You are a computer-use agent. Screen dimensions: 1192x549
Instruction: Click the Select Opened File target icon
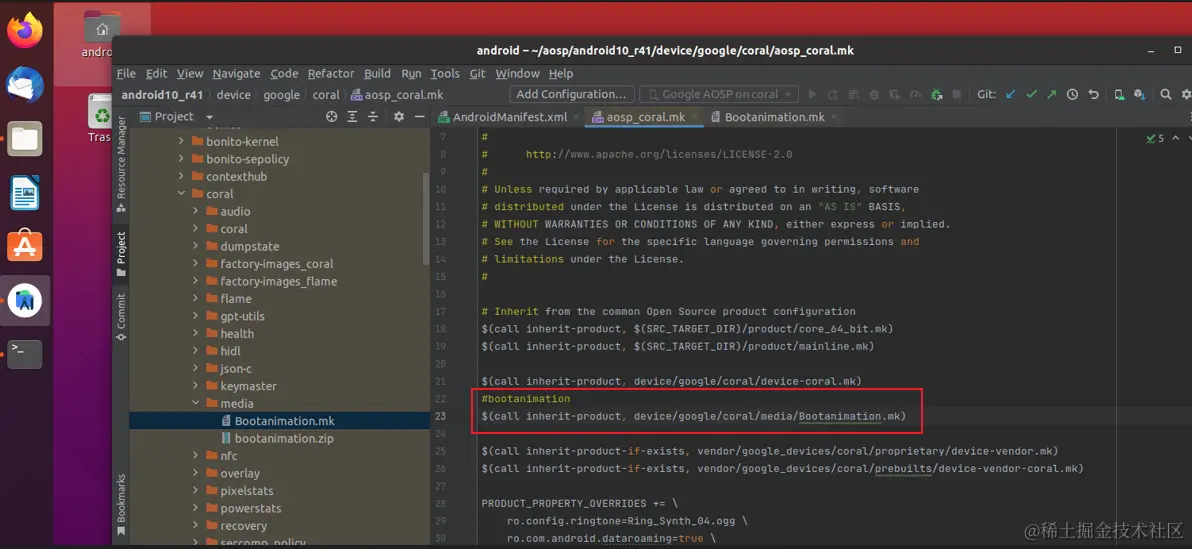331,116
